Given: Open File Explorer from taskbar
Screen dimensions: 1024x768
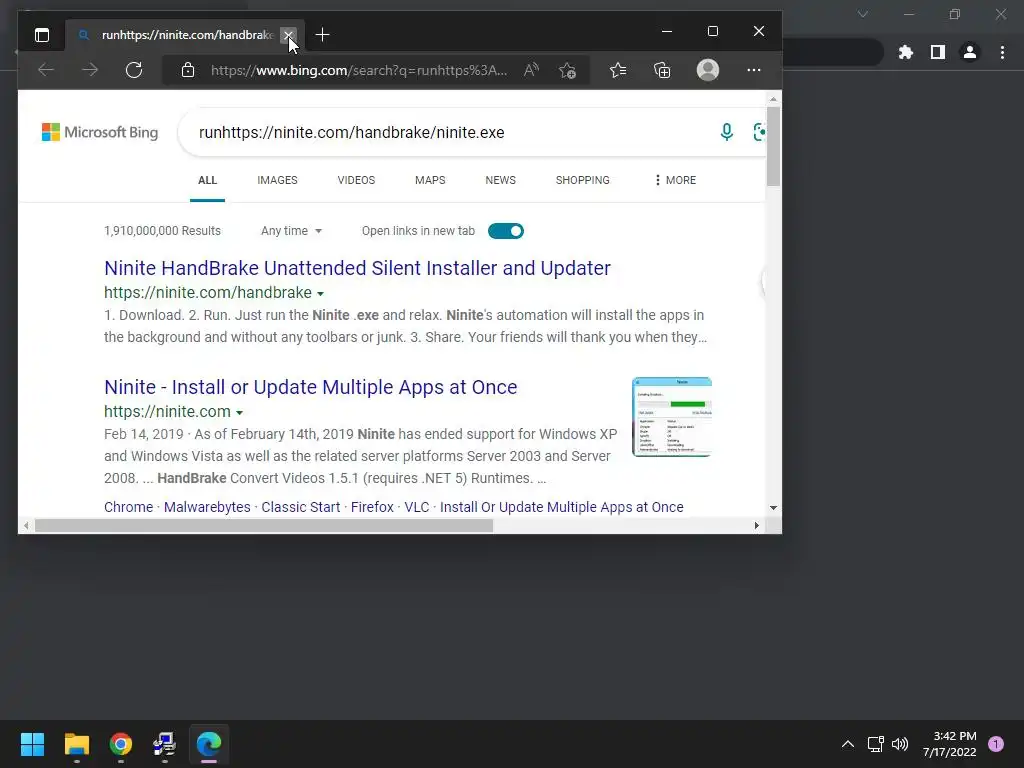Looking at the screenshot, I should pos(76,744).
